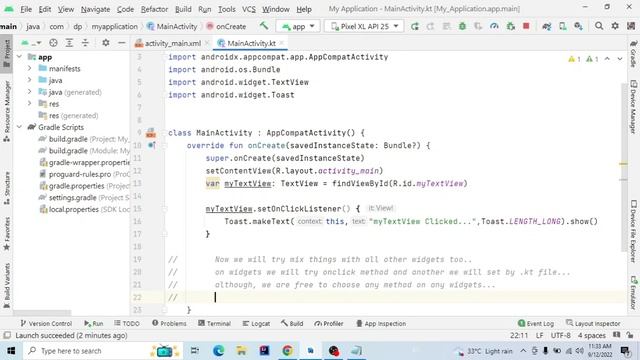Image resolution: width=640 pixels, height=360 pixels.
Task: Click the Rerun app icon
Action: coord(415,26)
